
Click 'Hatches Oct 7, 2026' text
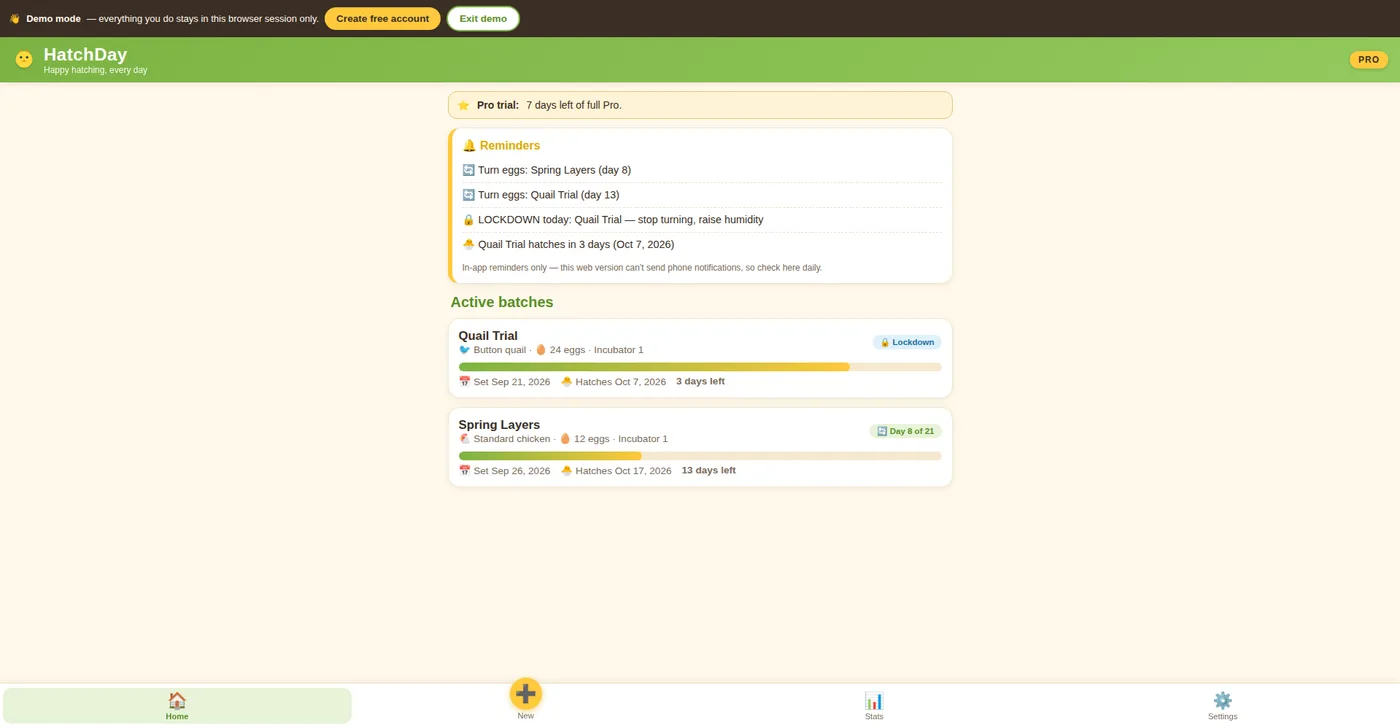tap(621, 382)
